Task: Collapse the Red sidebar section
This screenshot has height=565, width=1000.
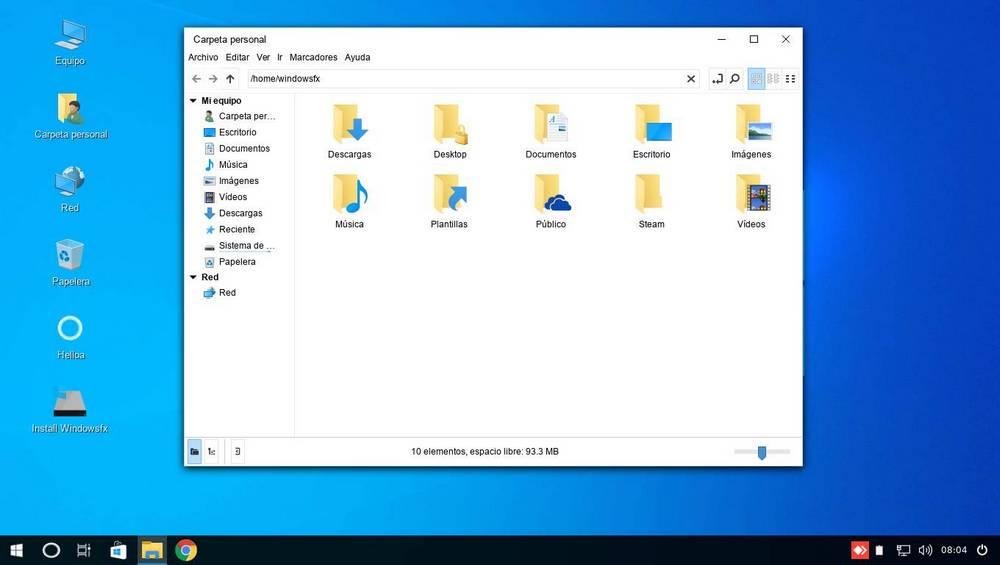Action: coord(193,277)
